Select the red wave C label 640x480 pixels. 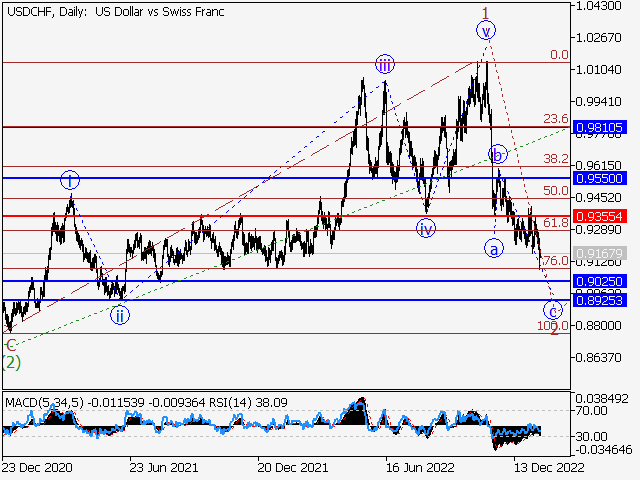click(11, 345)
